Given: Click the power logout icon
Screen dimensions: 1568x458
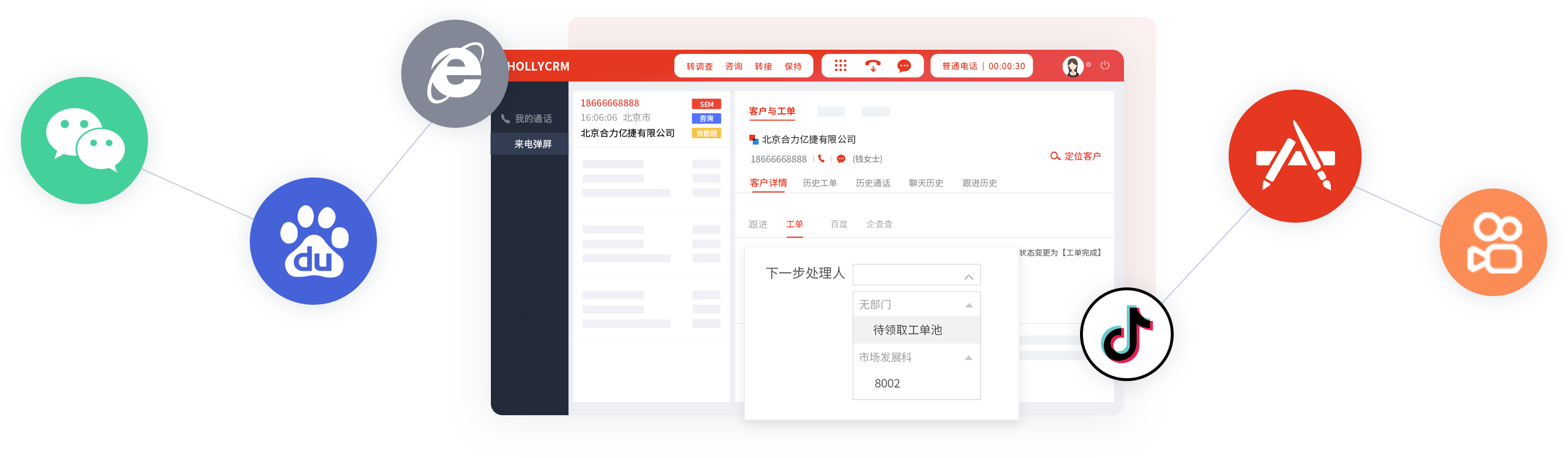Looking at the screenshot, I should click(x=1105, y=65).
